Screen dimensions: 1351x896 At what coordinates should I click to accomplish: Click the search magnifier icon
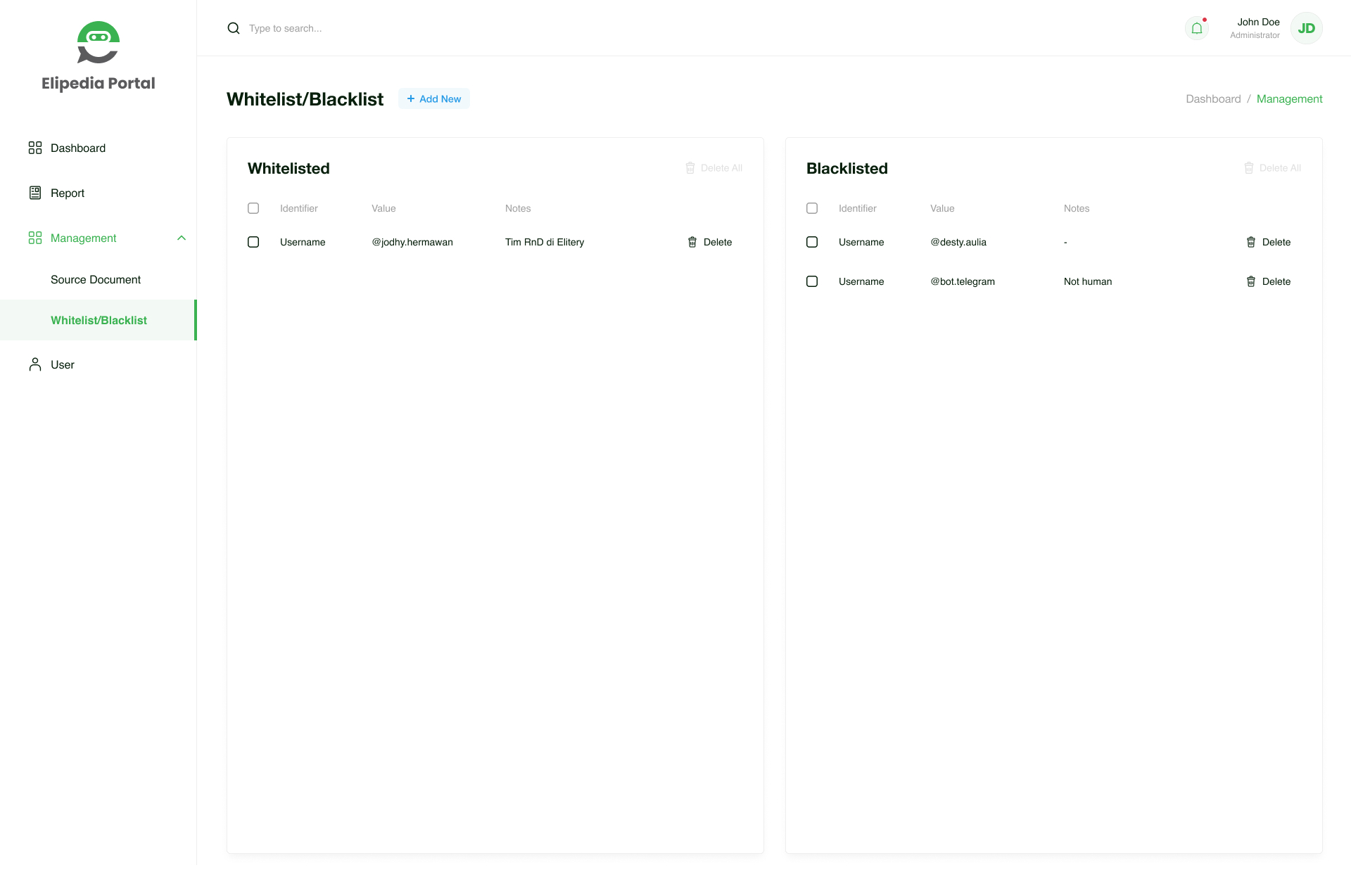click(x=234, y=28)
